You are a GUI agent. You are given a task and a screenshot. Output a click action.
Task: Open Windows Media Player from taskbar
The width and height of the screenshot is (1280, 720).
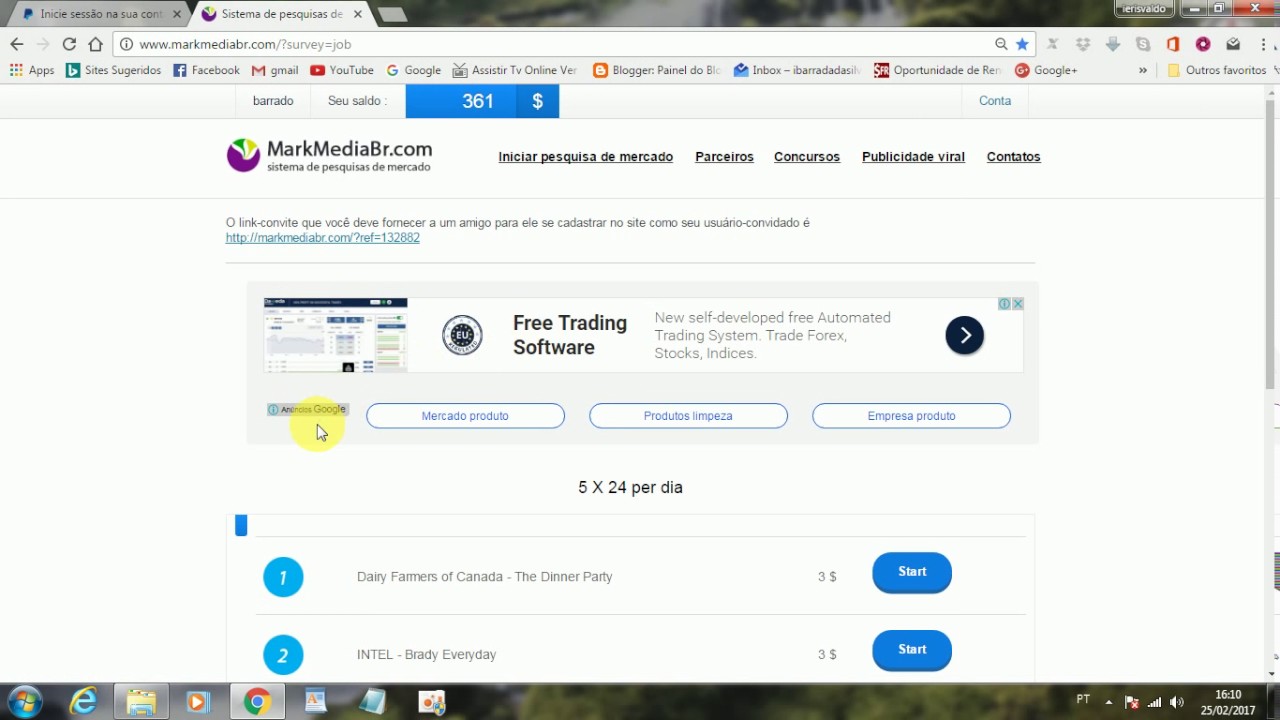[198, 702]
